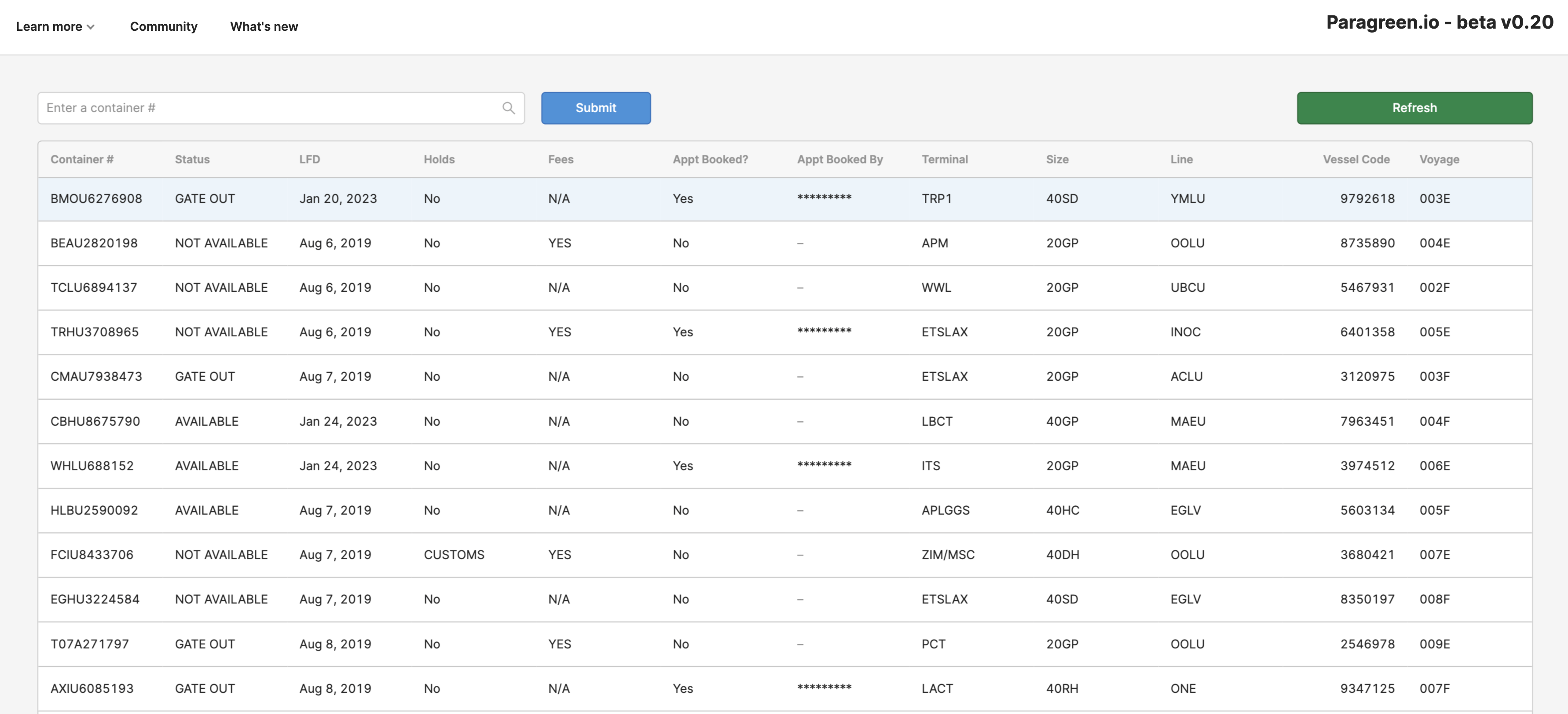Sort by the Status column header

tap(192, 159)
